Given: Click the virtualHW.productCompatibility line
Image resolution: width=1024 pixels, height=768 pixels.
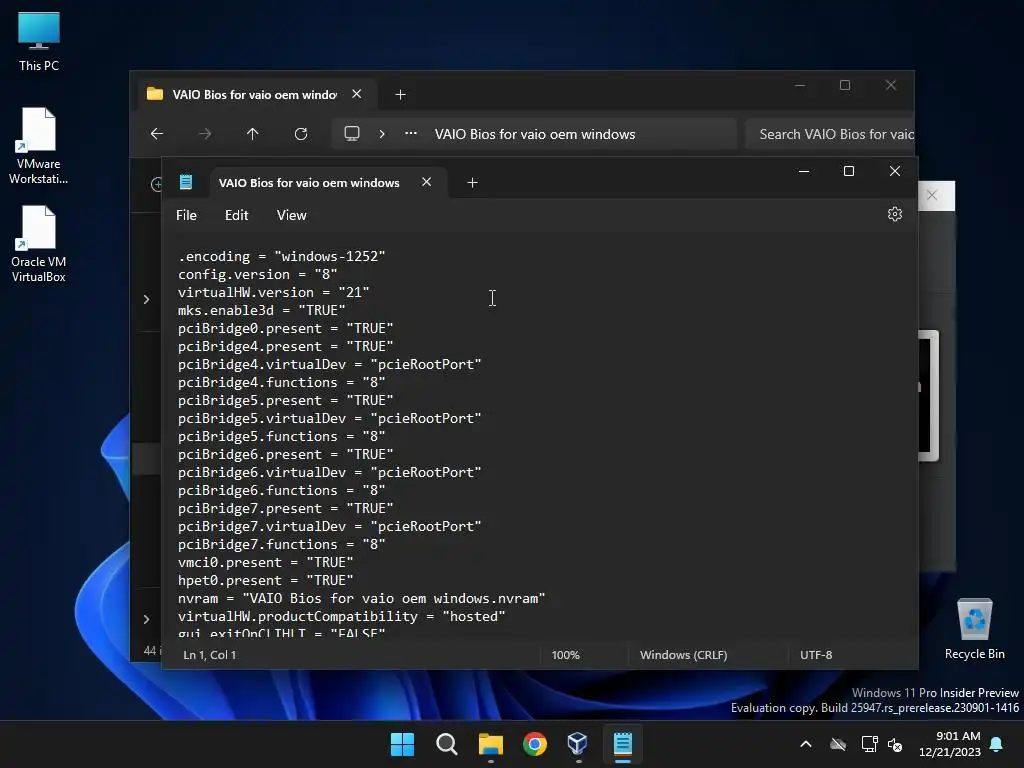Looking at the screenshot, I should (x=342, y=616).
